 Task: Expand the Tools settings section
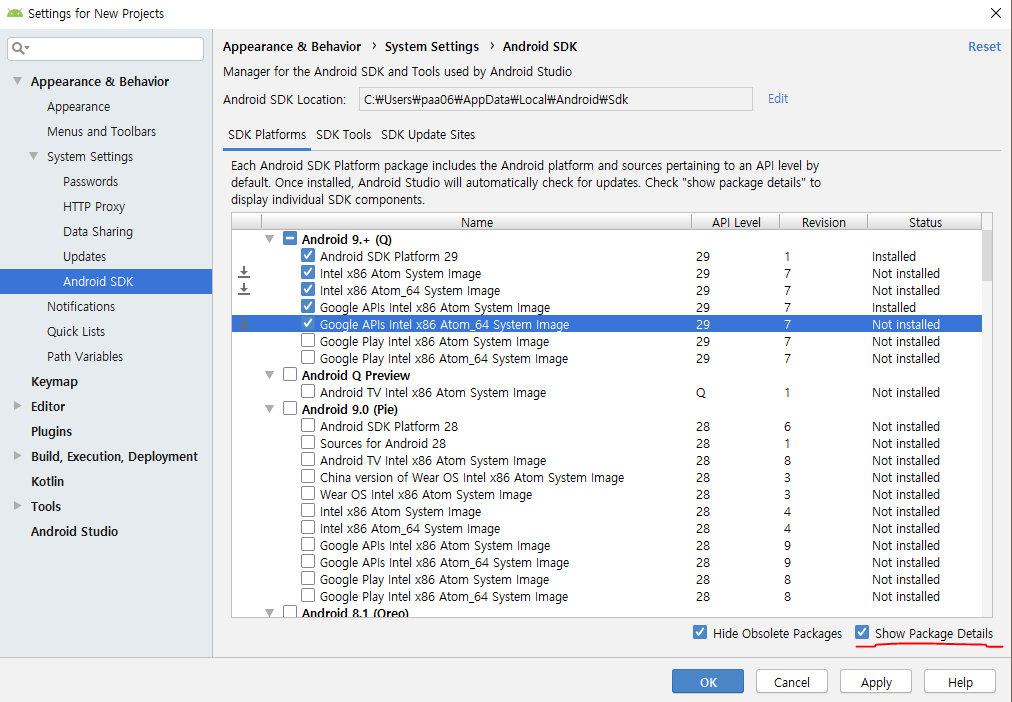[x=17, y=506]
